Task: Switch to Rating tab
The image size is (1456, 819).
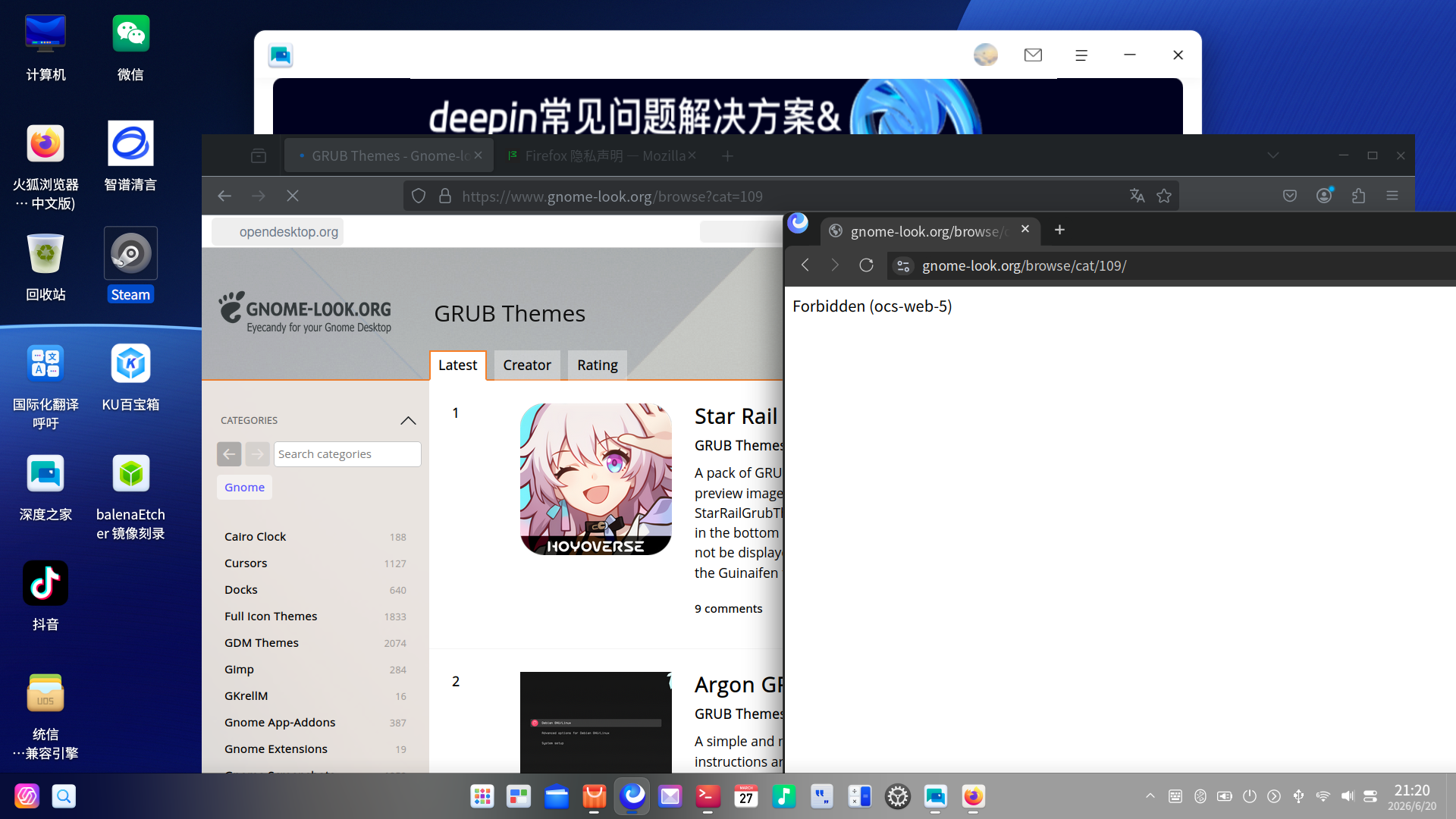Action: point(598,365)
